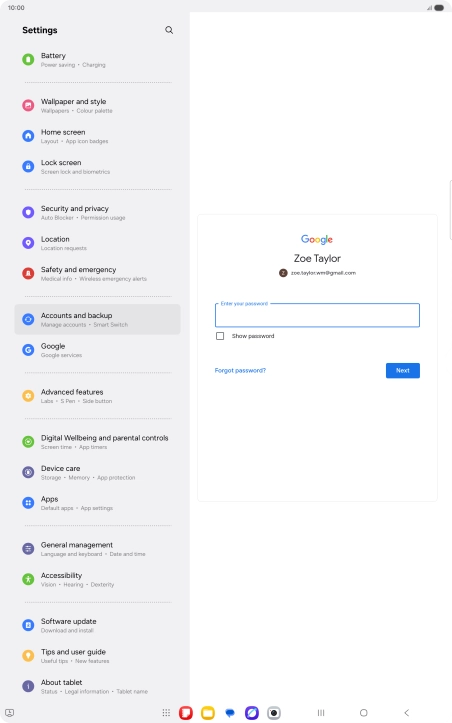Screen dimensions: 452x723
Task: Click the Next button
Action: [403, 371]
